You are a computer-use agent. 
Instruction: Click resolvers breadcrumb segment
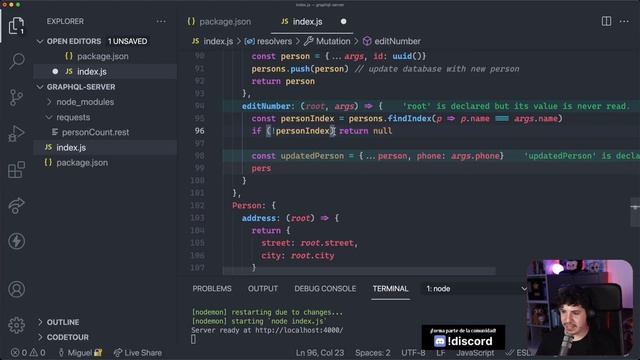pos(268,41)
